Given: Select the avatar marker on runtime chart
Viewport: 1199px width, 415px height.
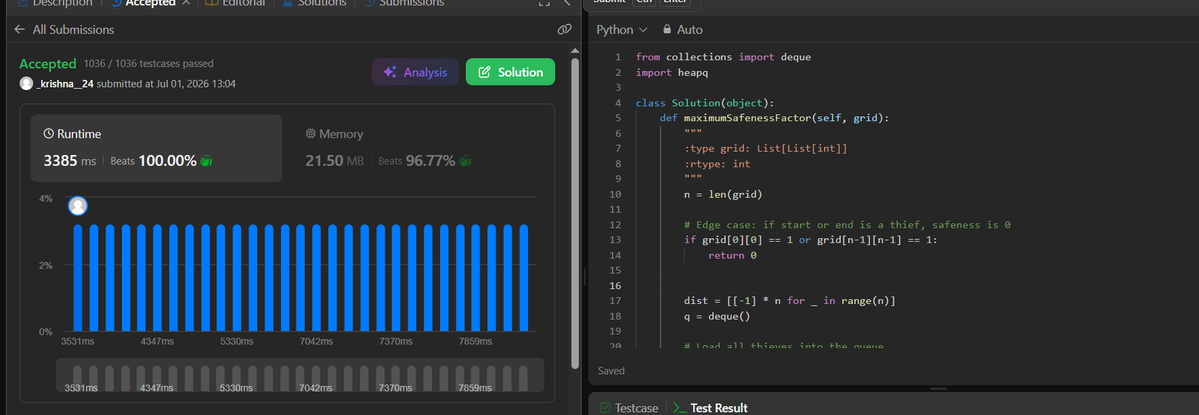Looking at the screenshot, I should 77,206.
